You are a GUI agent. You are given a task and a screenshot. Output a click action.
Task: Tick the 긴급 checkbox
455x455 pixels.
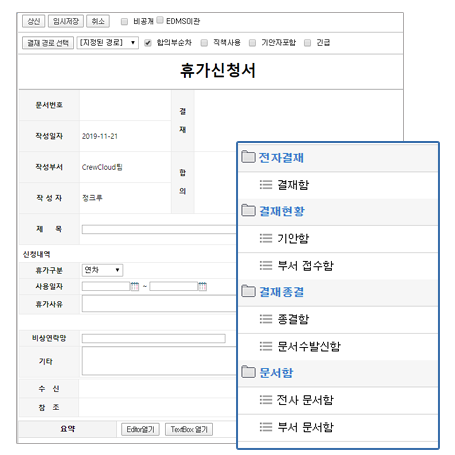coord(308,43)
